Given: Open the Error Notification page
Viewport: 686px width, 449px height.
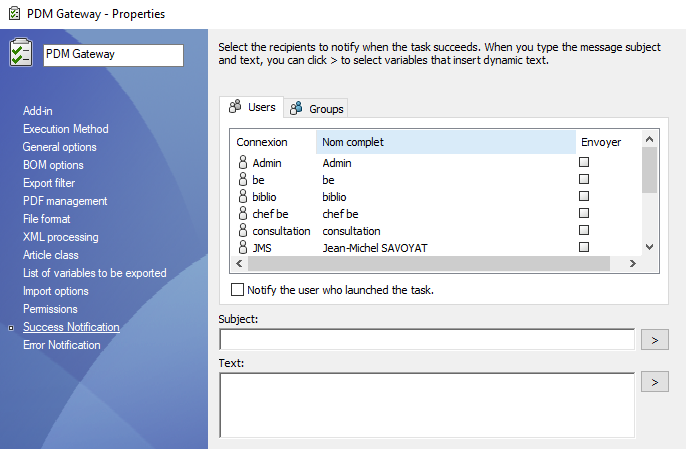Looking at the screenshot, I should (x=62, y=345).
